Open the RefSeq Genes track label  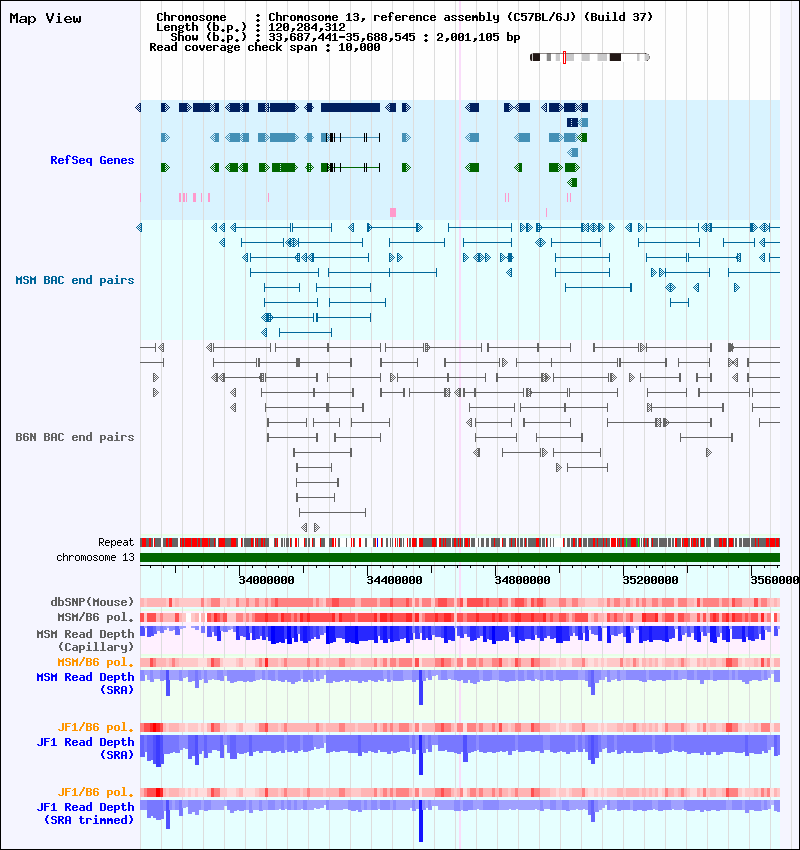(92, 160)
